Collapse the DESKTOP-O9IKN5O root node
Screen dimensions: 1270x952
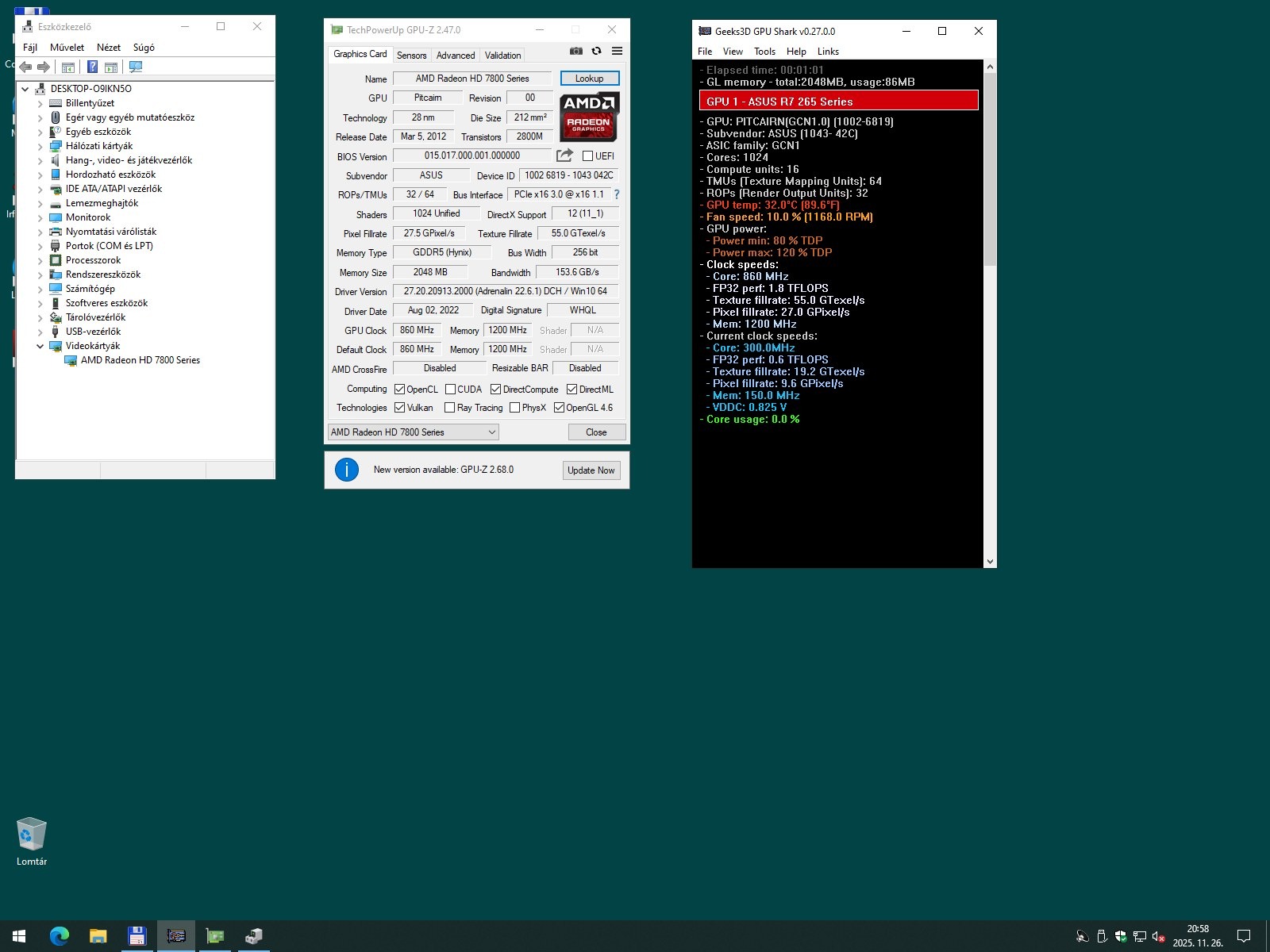coord(25,89)
